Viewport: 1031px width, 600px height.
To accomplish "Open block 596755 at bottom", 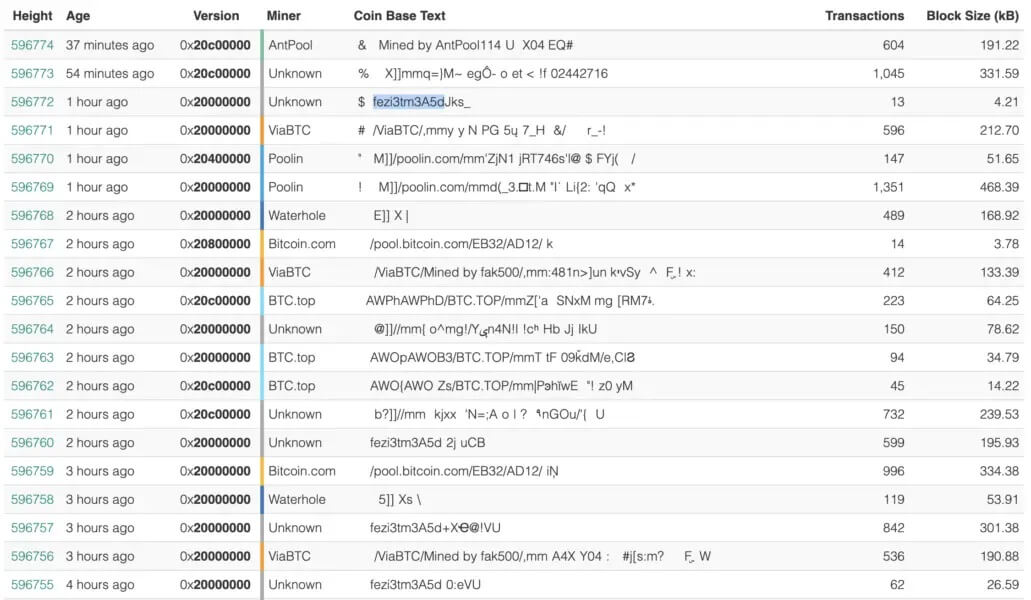I will [x=32, y=585].
